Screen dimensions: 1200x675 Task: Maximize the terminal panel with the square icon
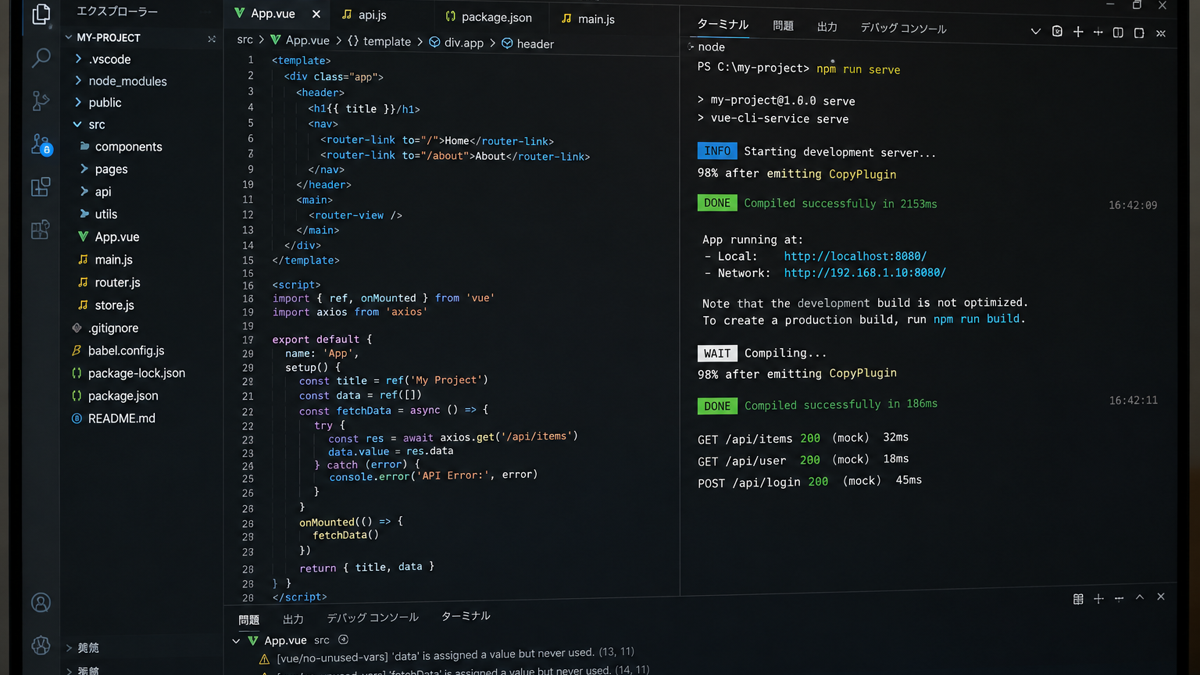pos(1139,32)
